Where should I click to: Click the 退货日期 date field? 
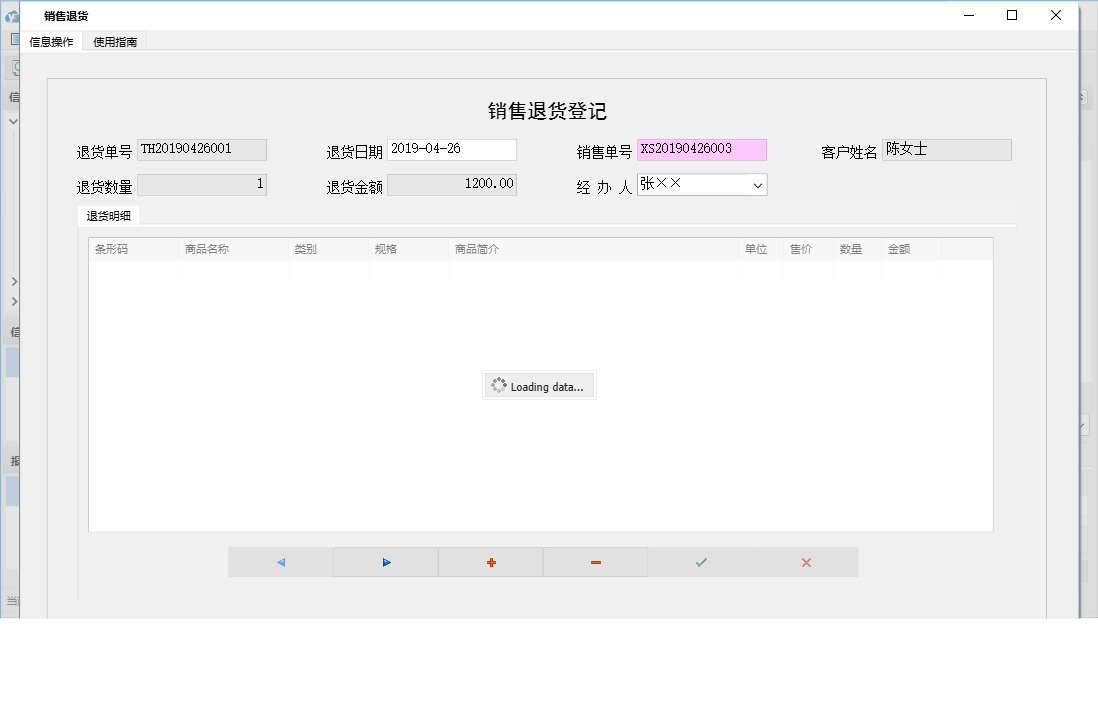click(x=452, y=149)
